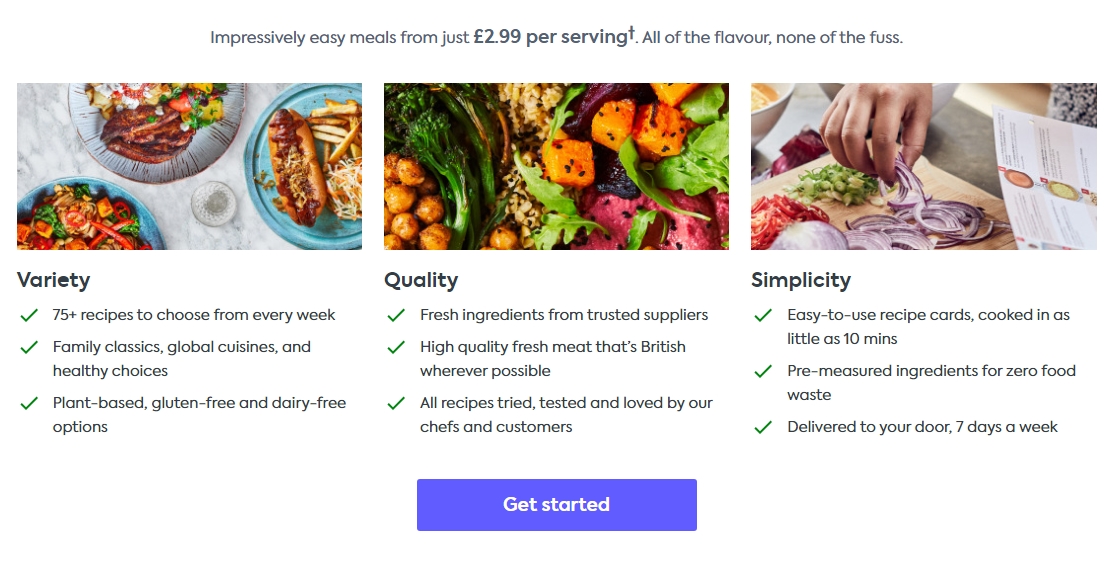Click the checkmark beside Family classics
Viewport: 1113px width, 565px height.
point(29,347)
